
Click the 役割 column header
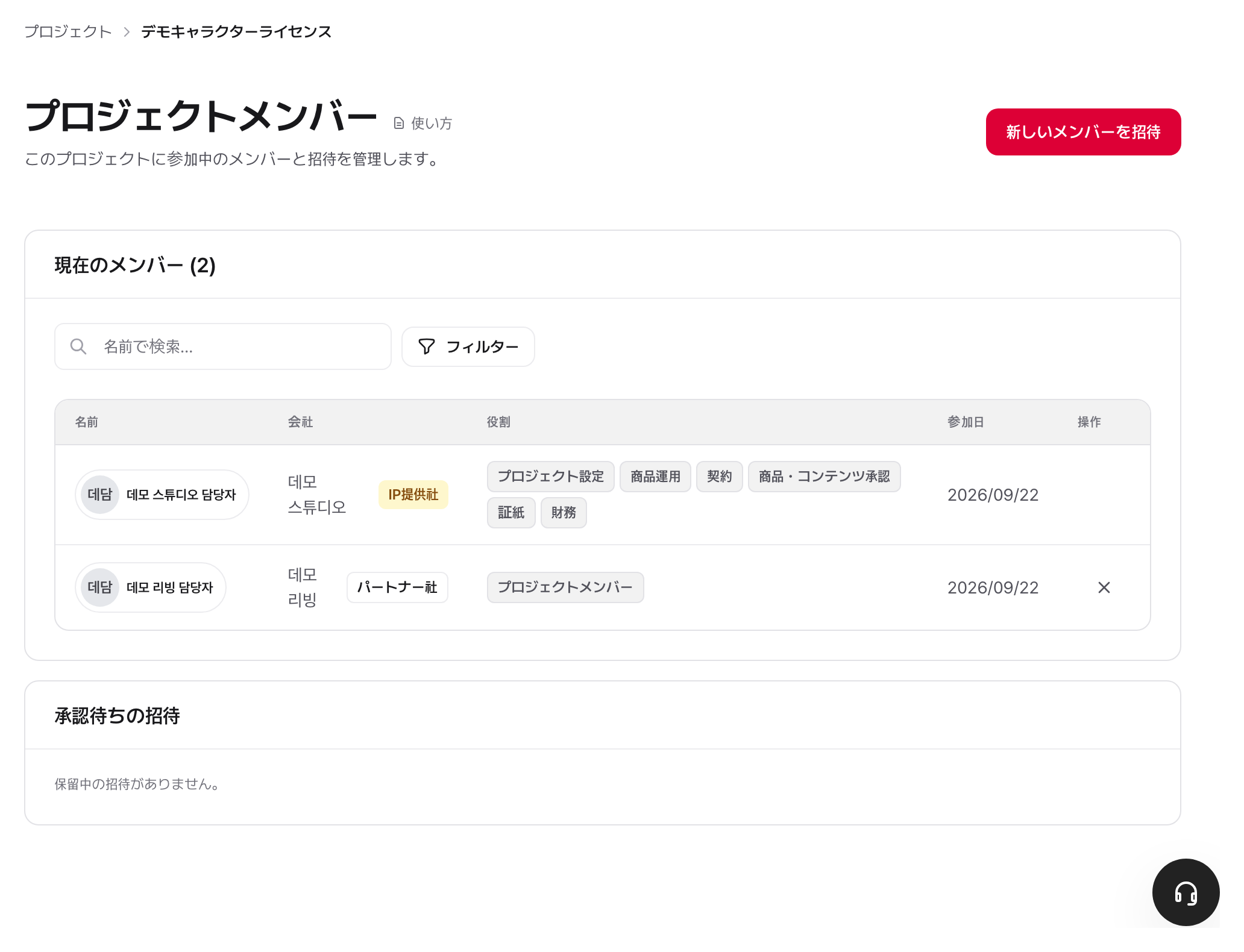pos(498,422)
